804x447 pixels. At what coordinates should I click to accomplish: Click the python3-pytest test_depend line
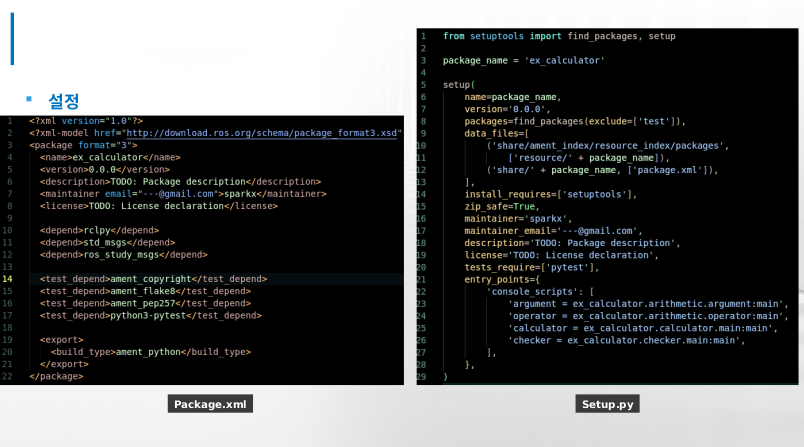click(x=151, y=316)
